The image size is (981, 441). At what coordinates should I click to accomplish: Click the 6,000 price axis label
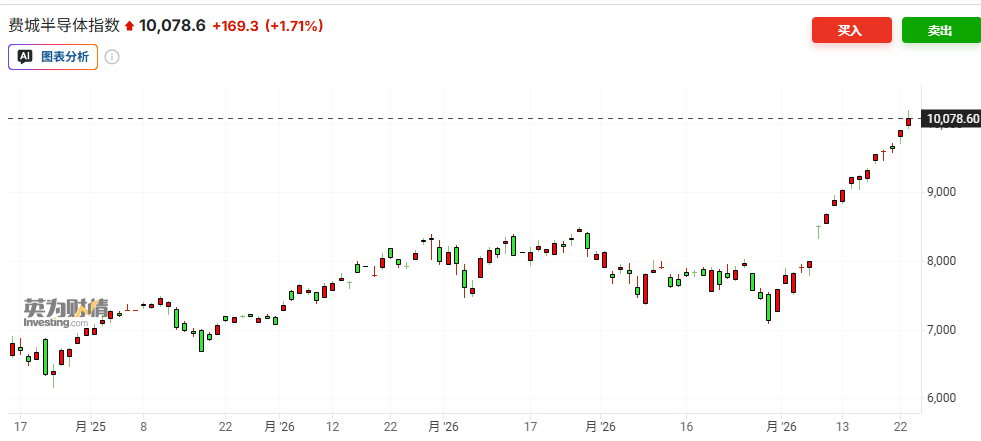(x=942, y=399)
